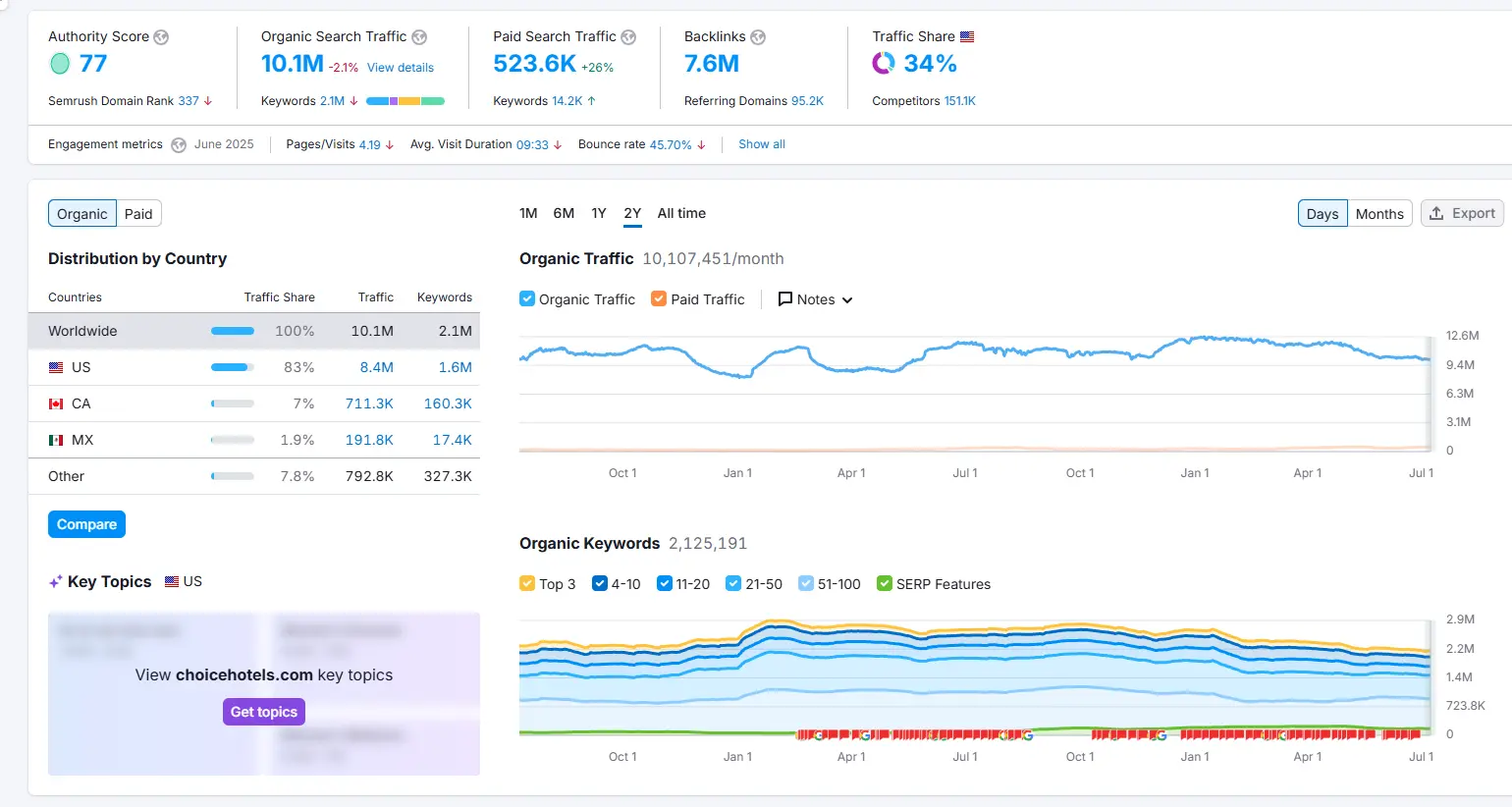Click the Engagement metrics info icon
Screen dimensions: 1512x807
tap(178, 144)
